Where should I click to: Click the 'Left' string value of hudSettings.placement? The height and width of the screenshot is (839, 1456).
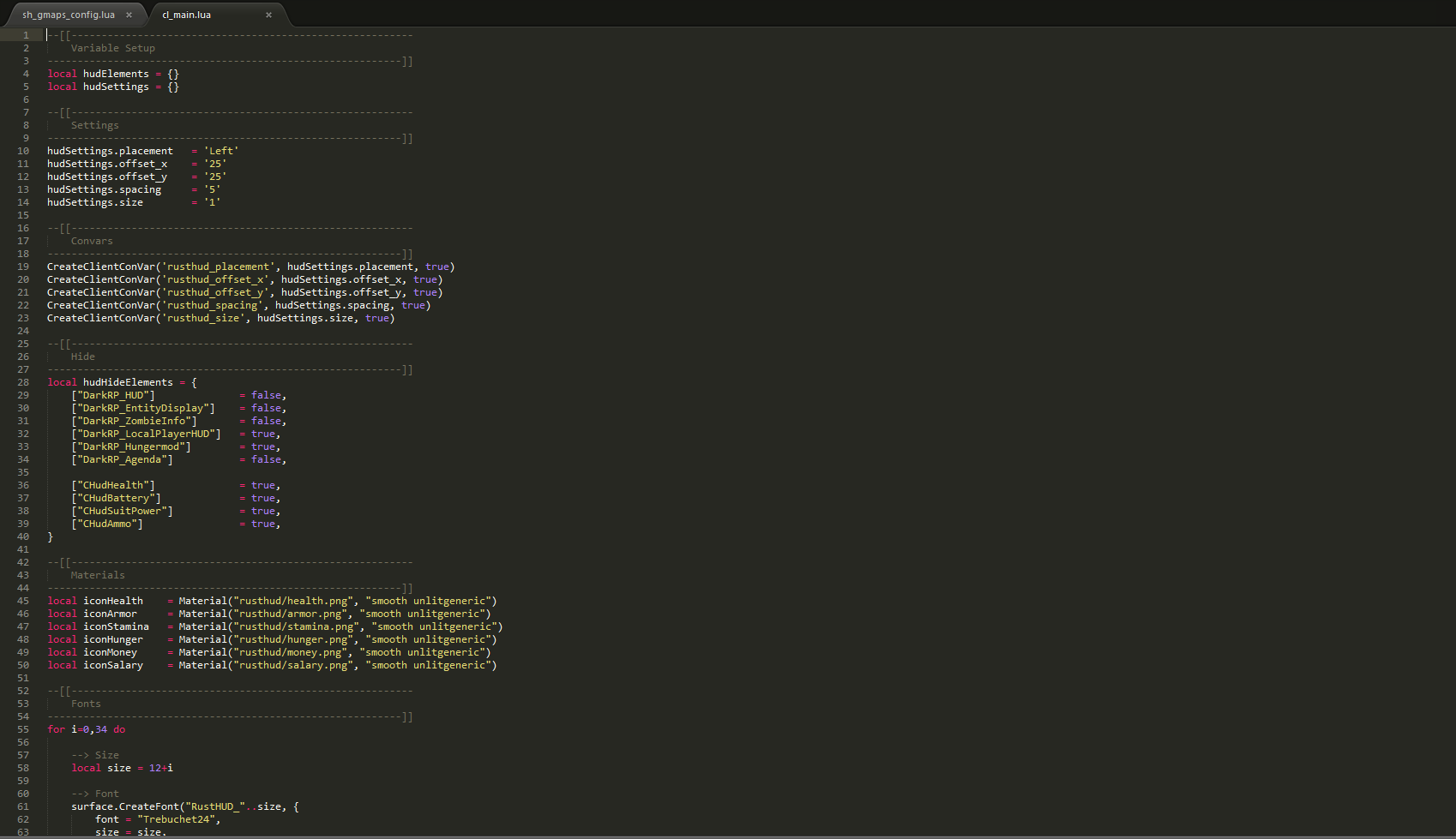[221, 151]
